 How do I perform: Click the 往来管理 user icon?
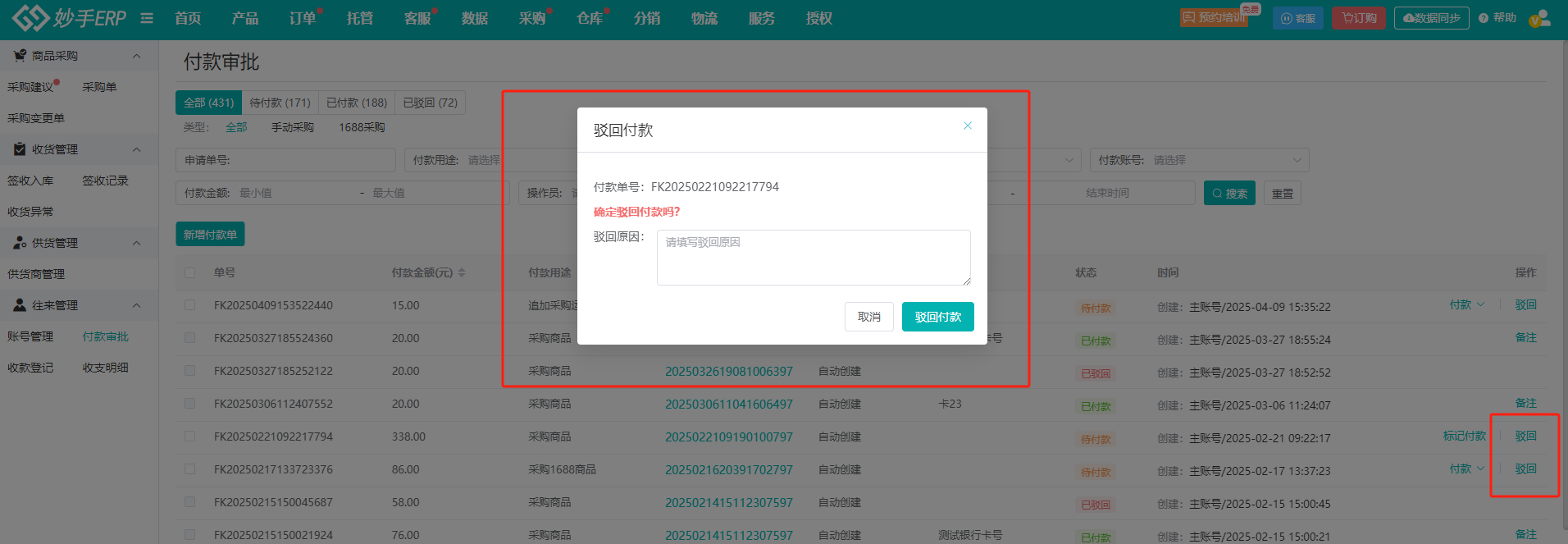[x=20, y=305]
